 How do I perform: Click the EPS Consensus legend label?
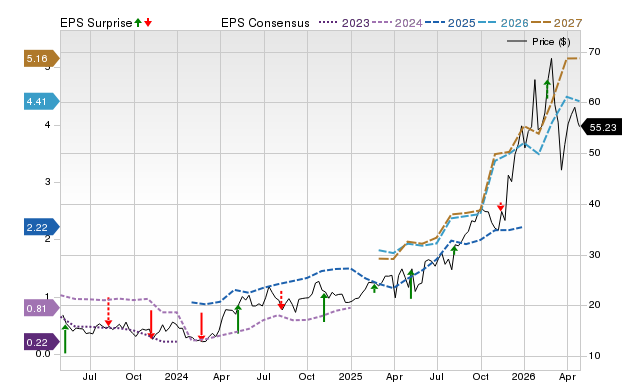click(265, 23)
